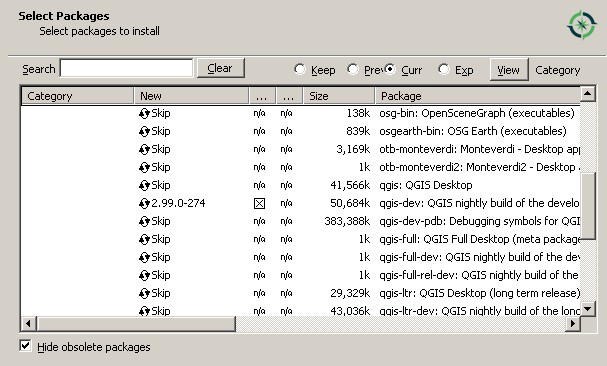Select the Prev radio option
The width and height of the screenshot is (607, 366).
pyautogui.click(x=352, y=69)
